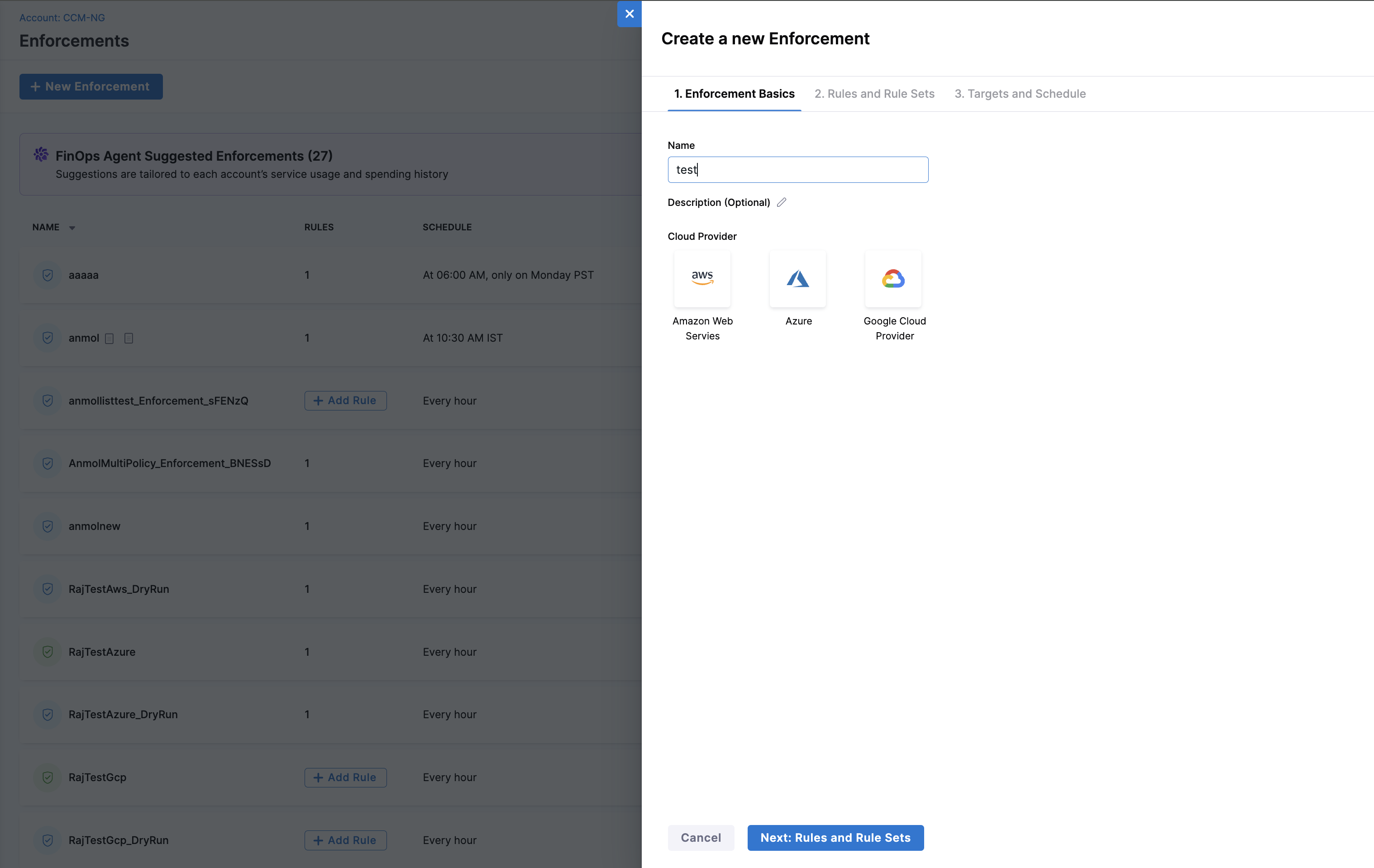Viewport: 1374px width, 868px height.
Task: Click the New Enforcement button
Action: (x=91, y=87)
